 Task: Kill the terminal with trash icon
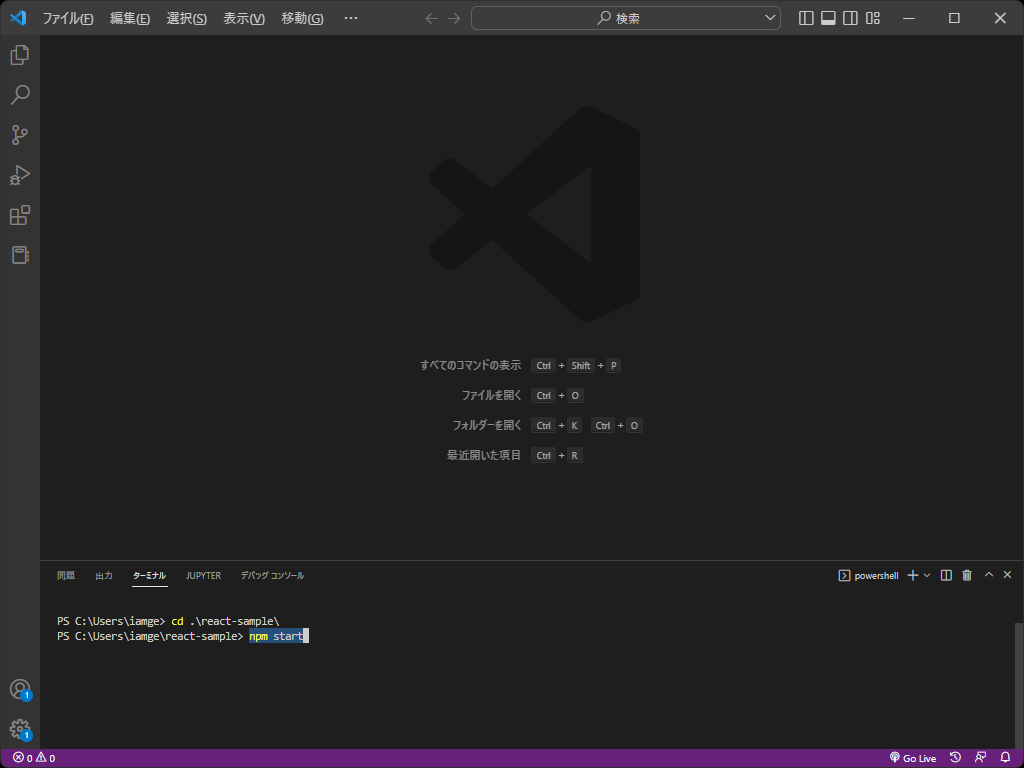click(967, 575)
